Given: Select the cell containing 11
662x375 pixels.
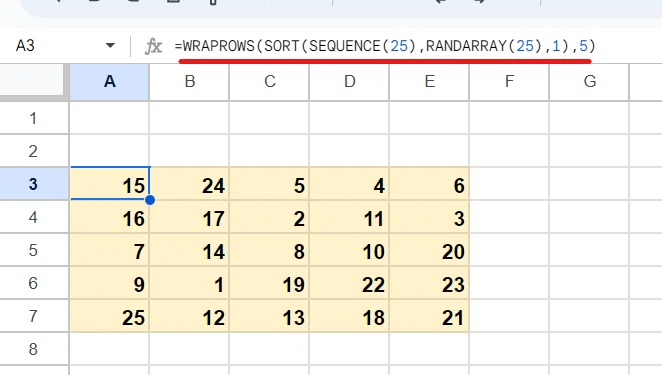Looking at the screenshot, I should tap(349, 217).
